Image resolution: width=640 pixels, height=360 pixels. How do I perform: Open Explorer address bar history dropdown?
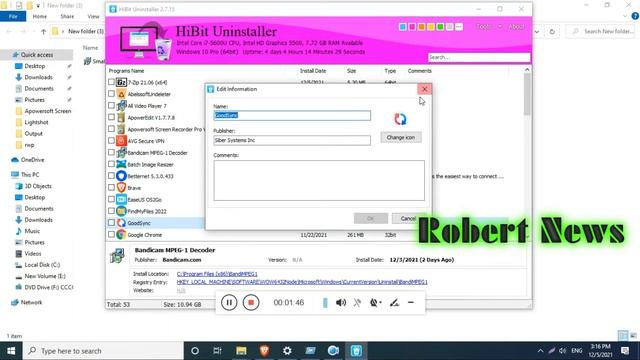537,31
